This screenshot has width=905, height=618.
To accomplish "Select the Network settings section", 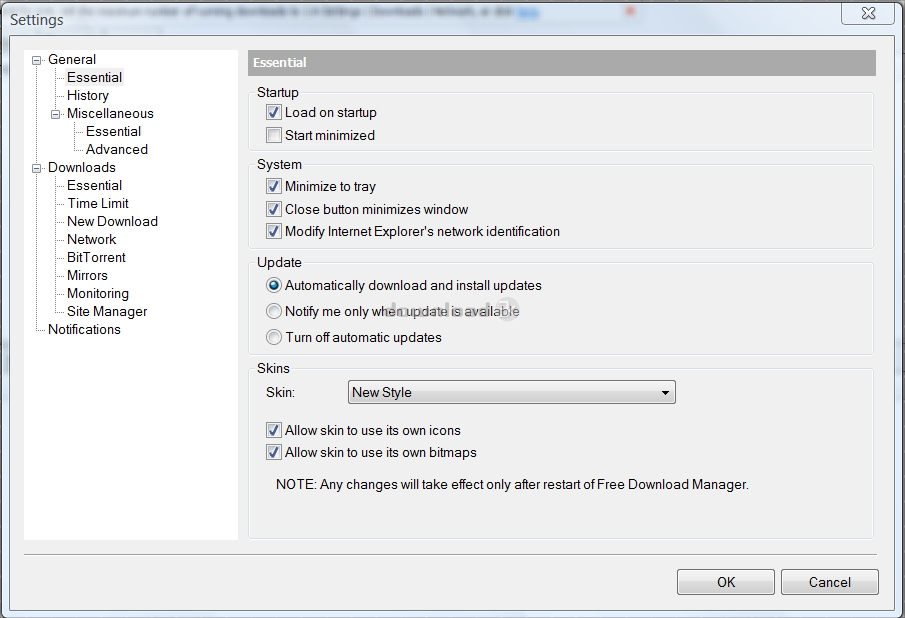I will 90,239.
